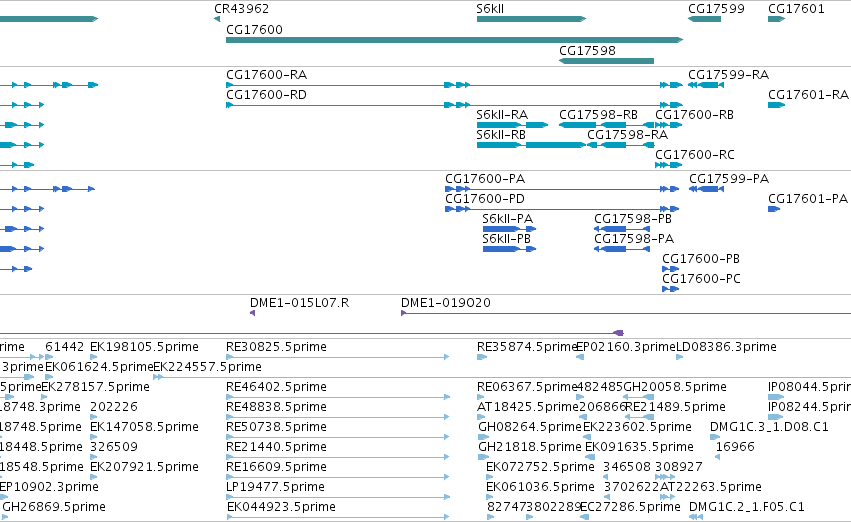Click the DMG1C.3_1.D08.C1 label
Image resolution: width=851 pixels, height=522 pixels.
coord(769,427)
